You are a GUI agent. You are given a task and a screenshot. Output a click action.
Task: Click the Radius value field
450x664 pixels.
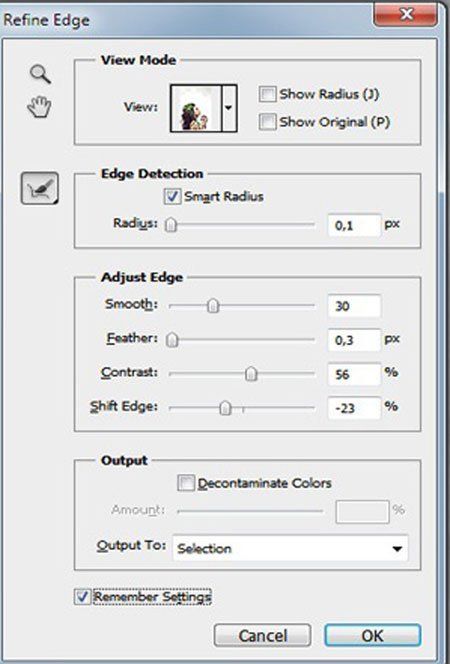354,225
